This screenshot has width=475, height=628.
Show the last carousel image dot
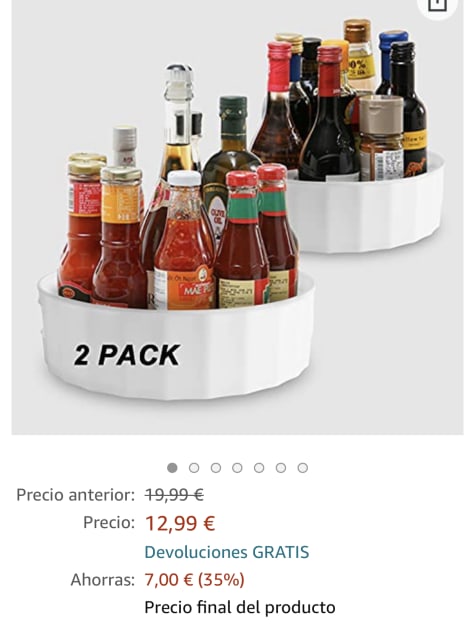coord(303,467)
